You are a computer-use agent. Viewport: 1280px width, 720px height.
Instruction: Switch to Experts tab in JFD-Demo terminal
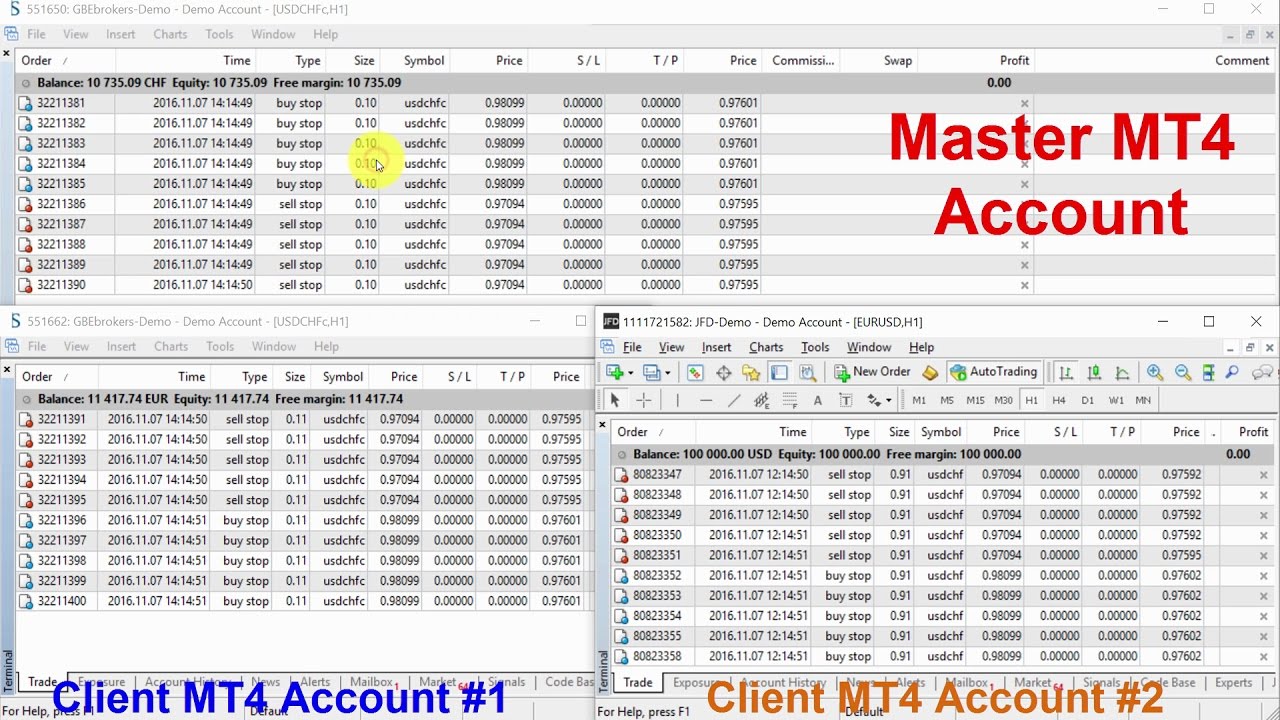(x=1233, y=683)
